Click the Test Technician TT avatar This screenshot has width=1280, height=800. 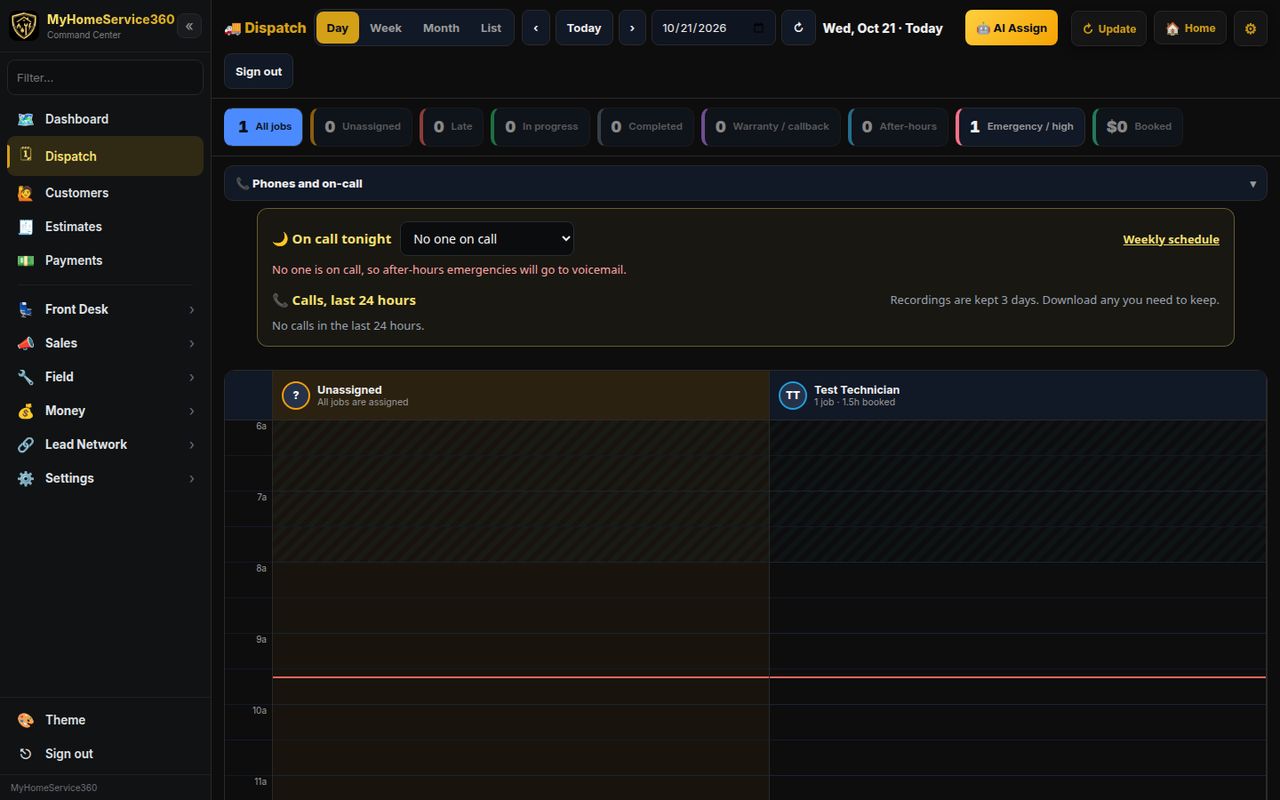pos(792,395)
